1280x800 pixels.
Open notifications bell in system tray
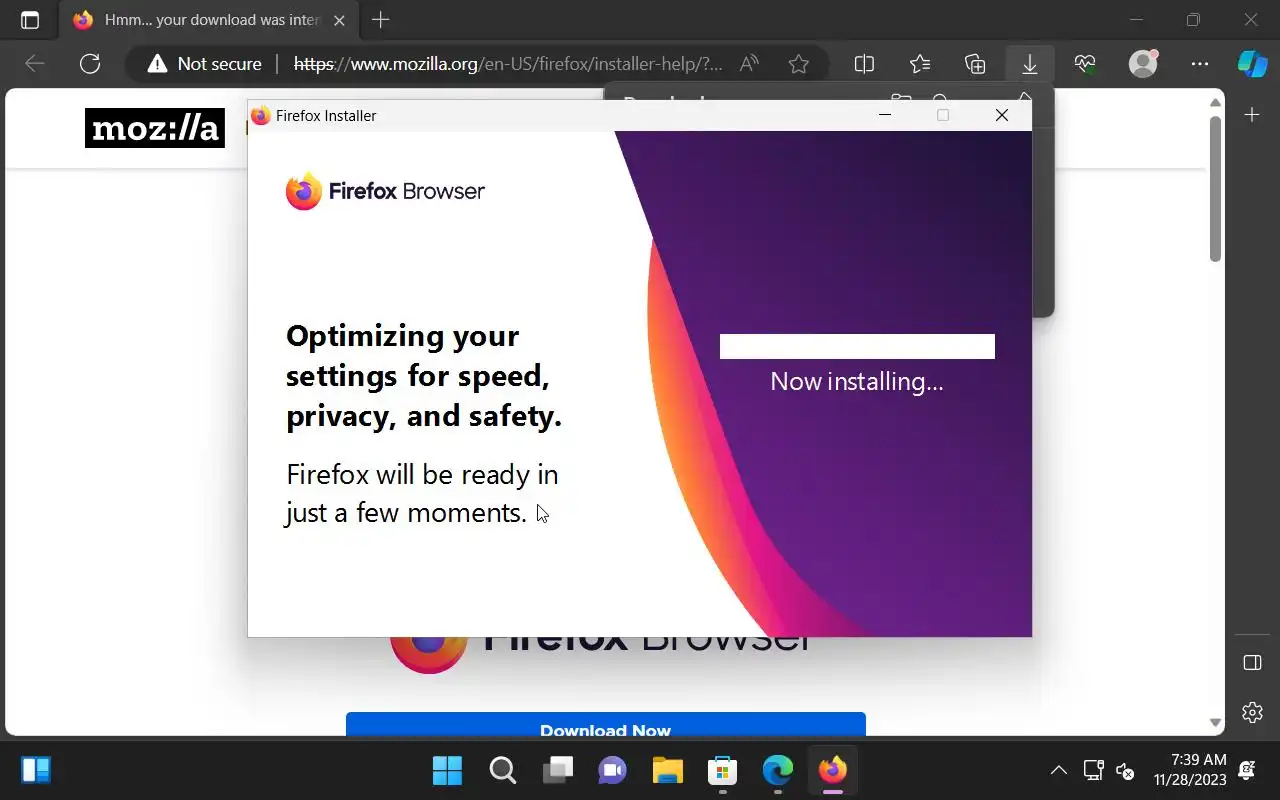click(1247, 770)
